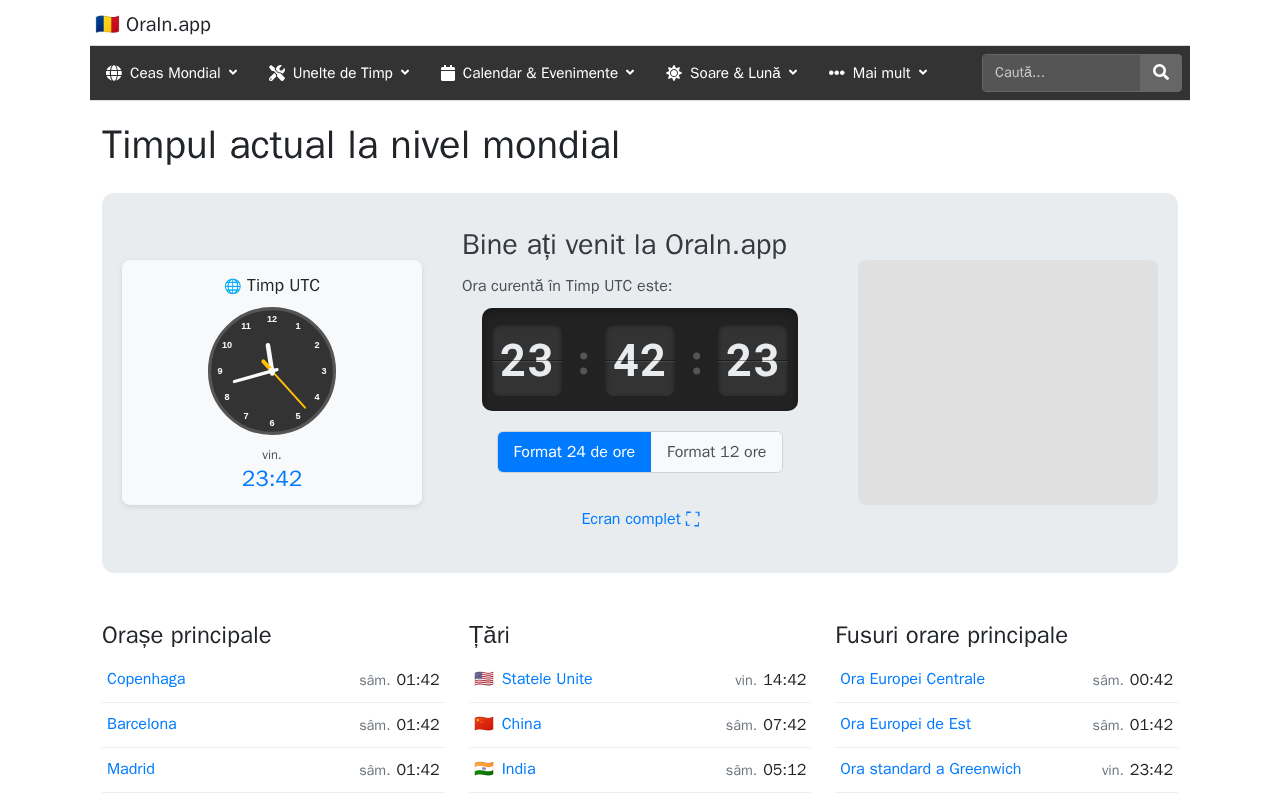
Task: Open the Madrid city link
Action: point(131,769)
